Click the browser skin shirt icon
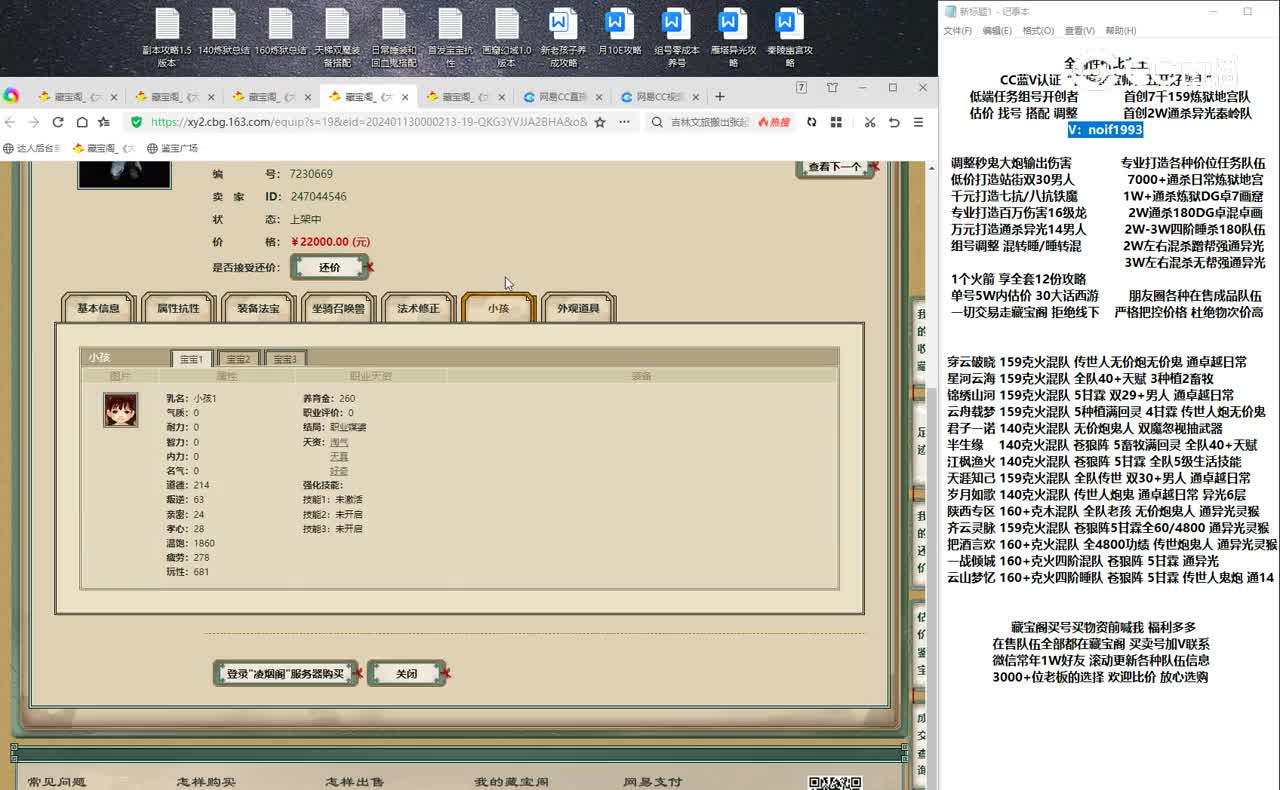The width and height of the screenshot is (1280, 790). (832, 88)
